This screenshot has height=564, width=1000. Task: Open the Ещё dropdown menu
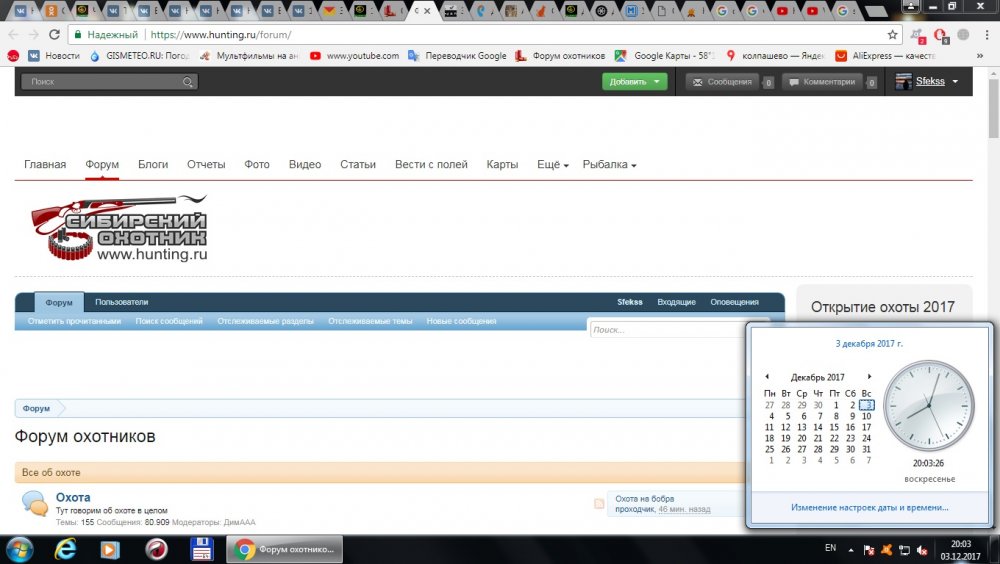pyautogui.click(x=552, y=165)
